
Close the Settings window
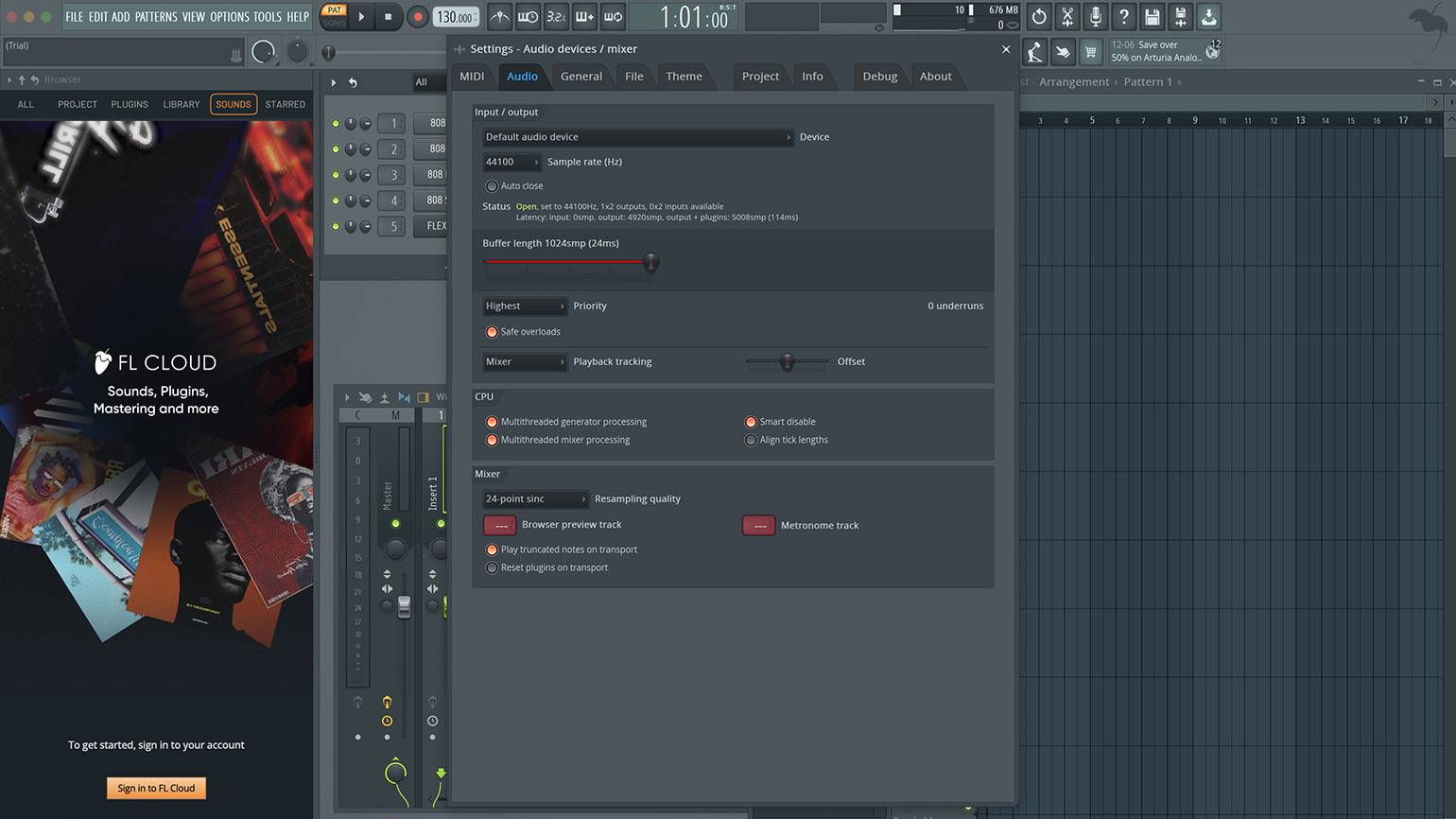(x=1006, y=49)
